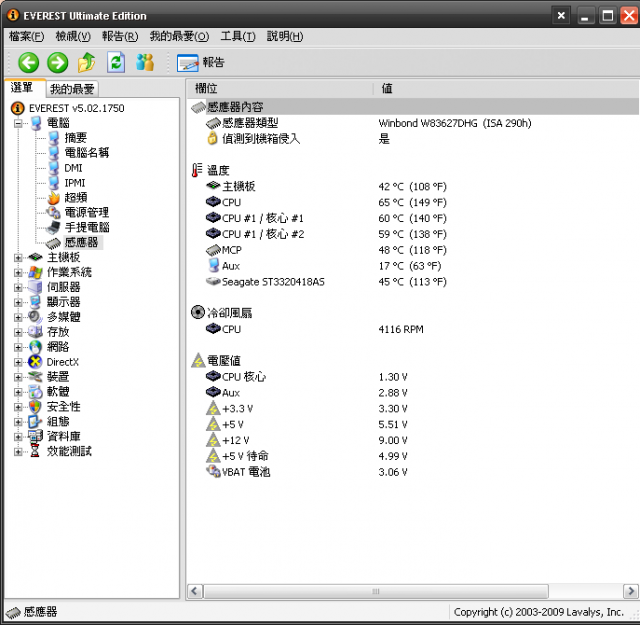This screenshot has width=640, height=625.
Task: Click the flame icon for 超頻
Action: click(x=54, y=198)
